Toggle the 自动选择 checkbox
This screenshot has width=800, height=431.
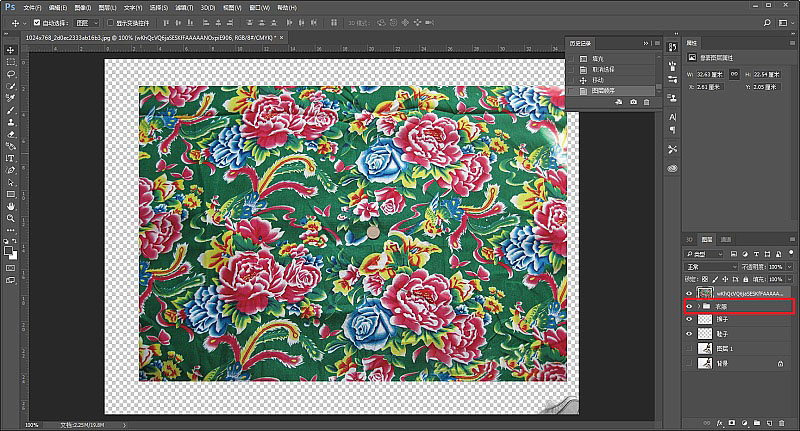[37, 23]
